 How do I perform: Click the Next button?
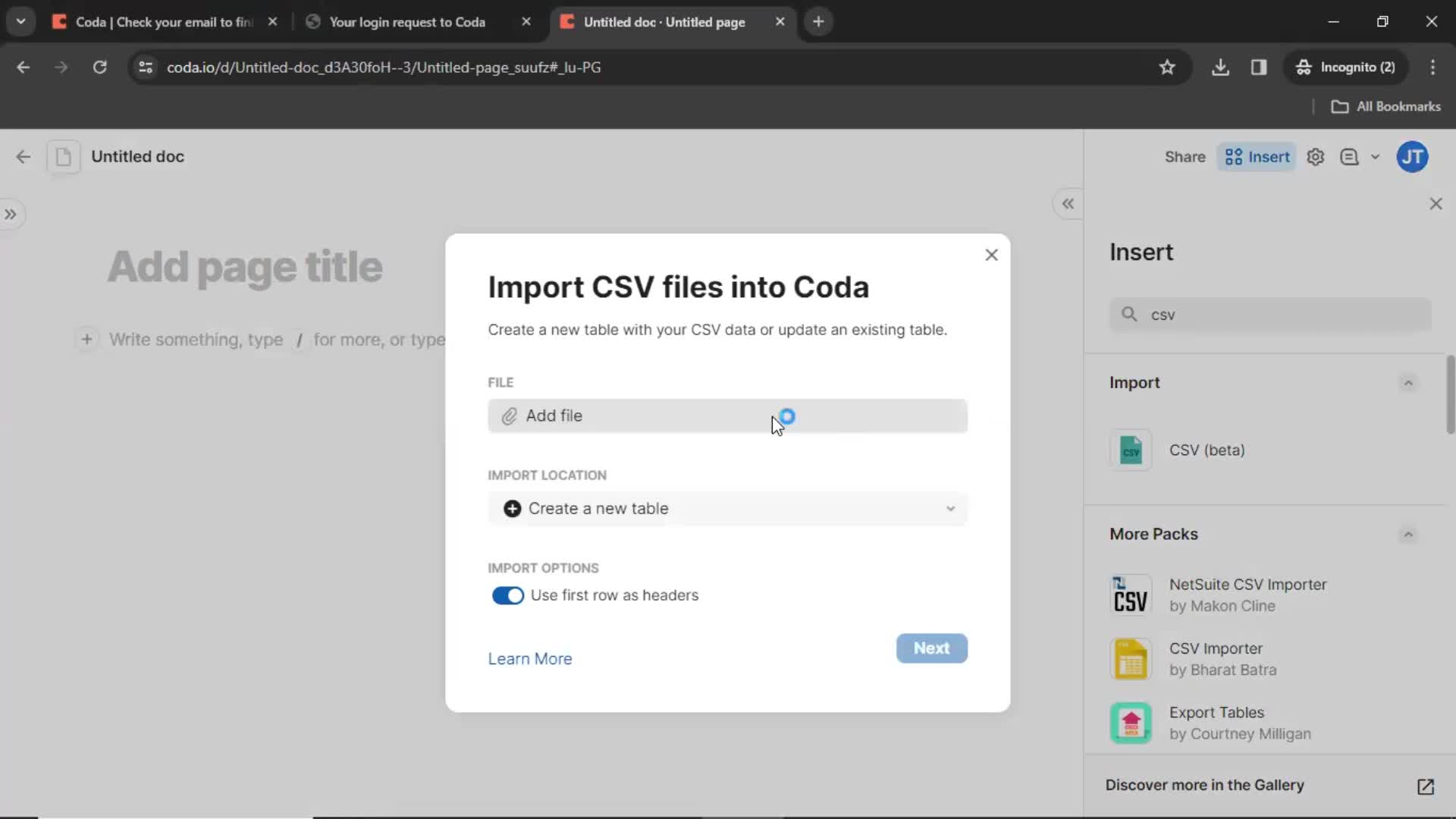pos(931,648)
